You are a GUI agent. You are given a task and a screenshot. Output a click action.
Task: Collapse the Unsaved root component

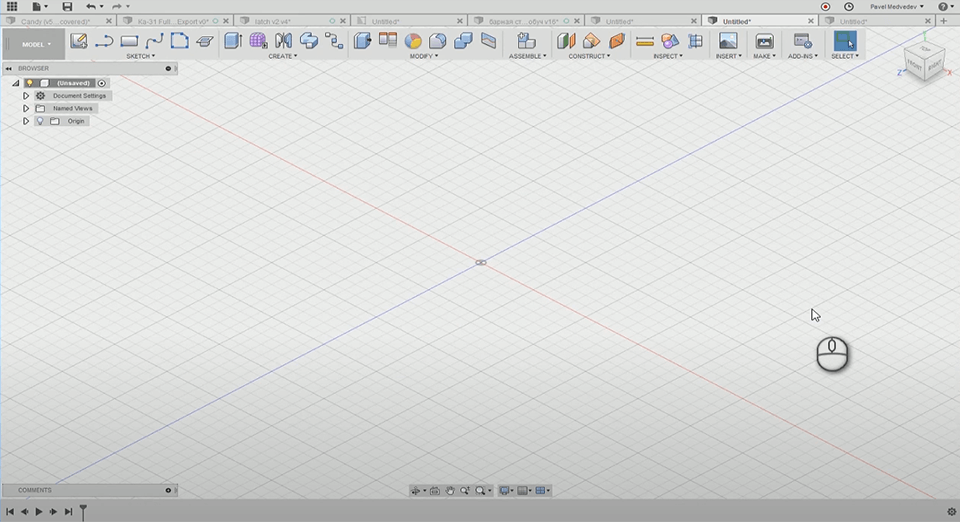tap(16, 83)
